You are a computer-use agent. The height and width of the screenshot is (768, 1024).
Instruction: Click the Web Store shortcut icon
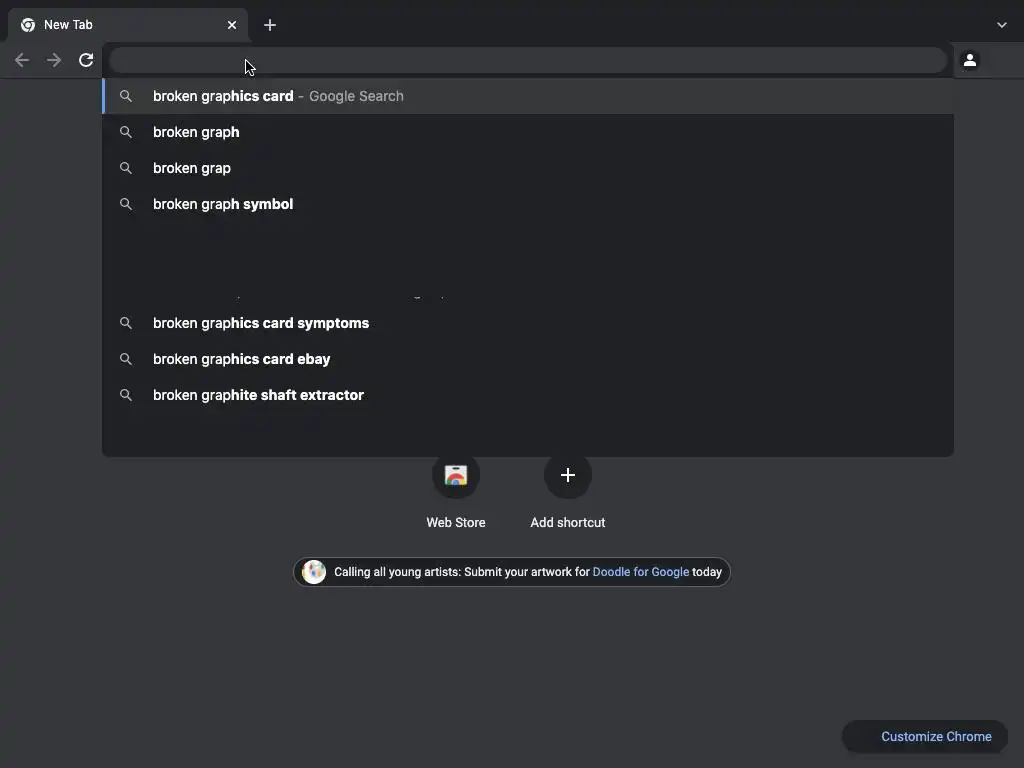pos(456,475)
